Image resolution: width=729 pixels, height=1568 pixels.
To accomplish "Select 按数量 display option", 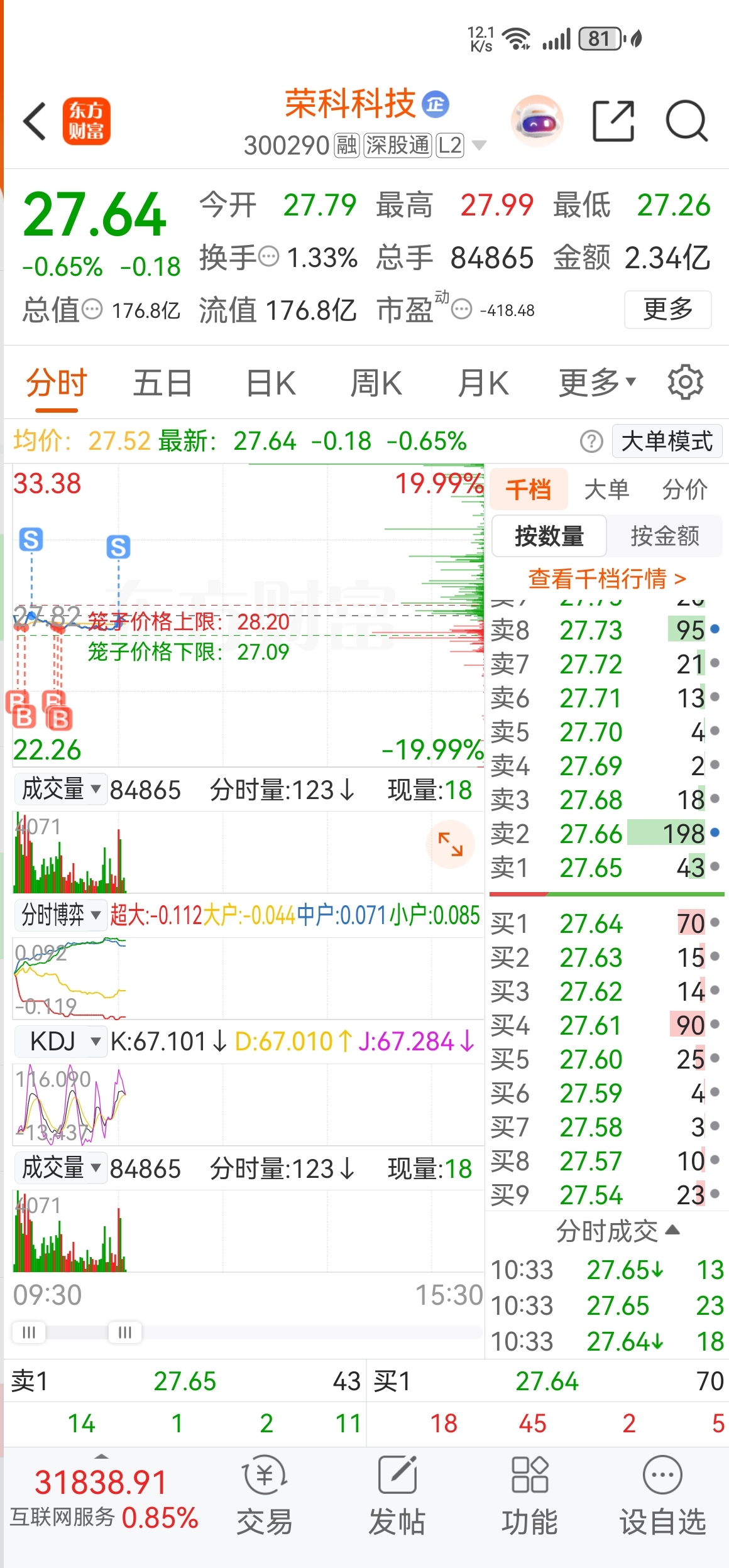I will click(549, 536).
